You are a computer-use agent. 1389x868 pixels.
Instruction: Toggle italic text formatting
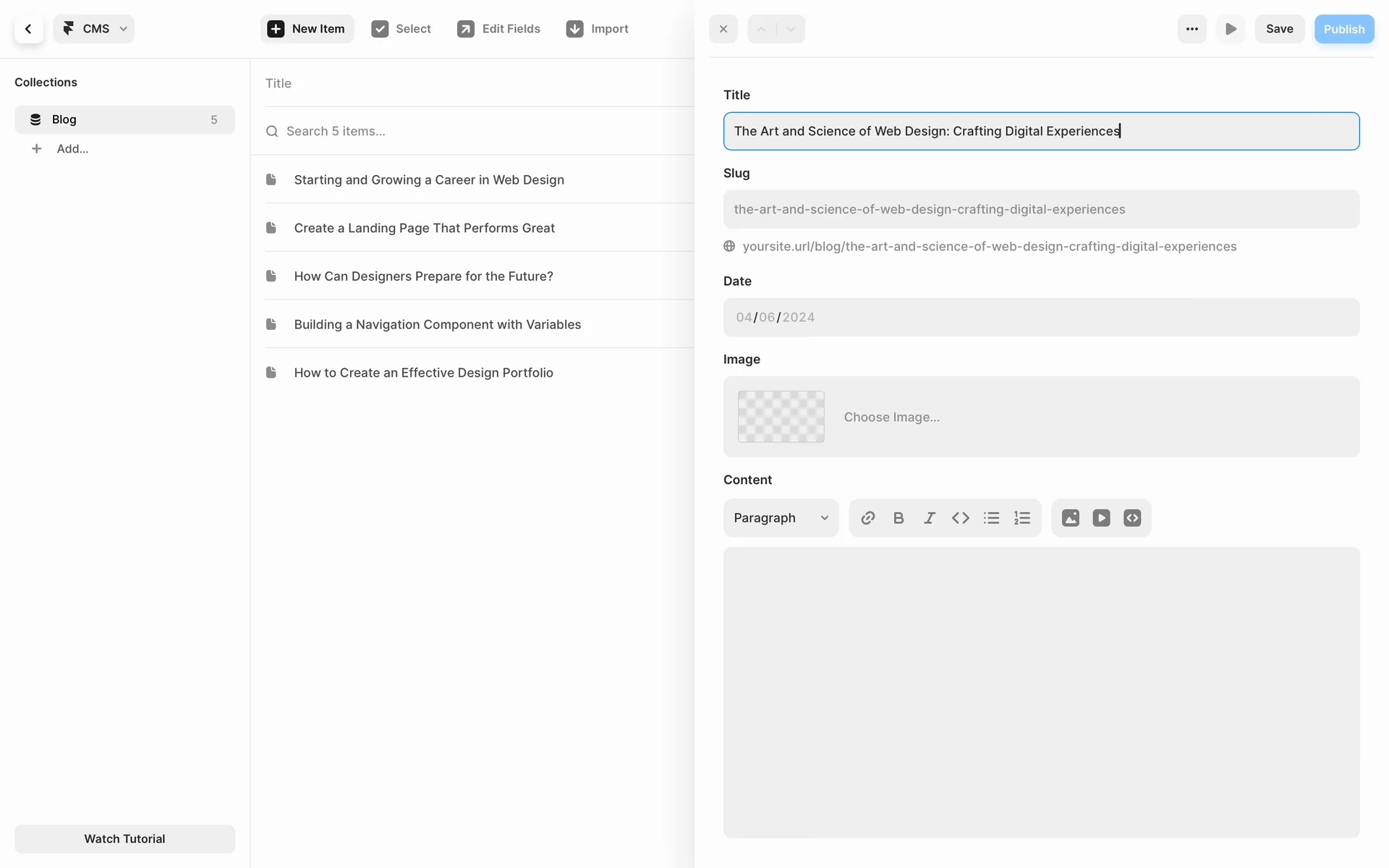tap(930, 518)
